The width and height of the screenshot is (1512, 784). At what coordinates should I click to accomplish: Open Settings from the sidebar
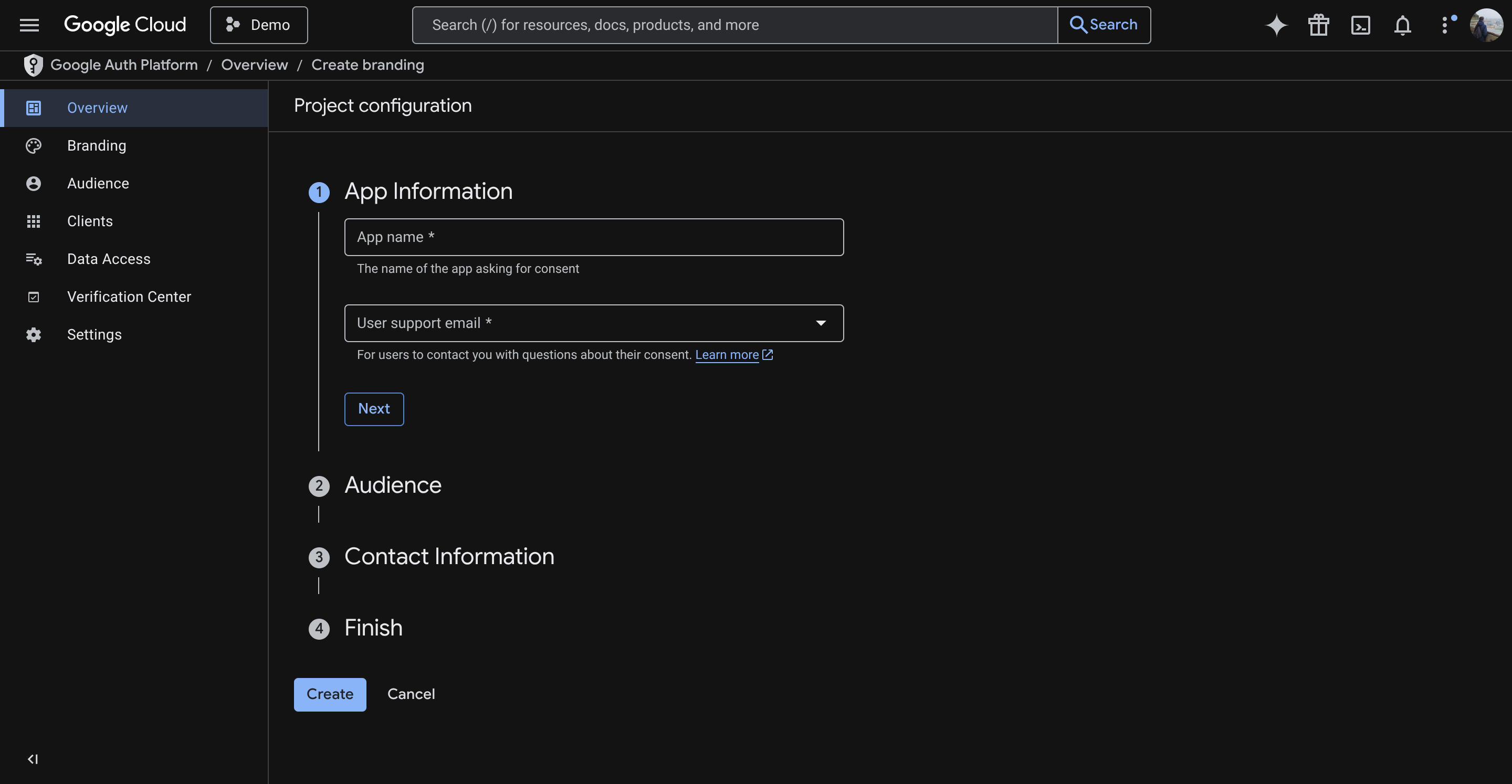click(94, 334)
